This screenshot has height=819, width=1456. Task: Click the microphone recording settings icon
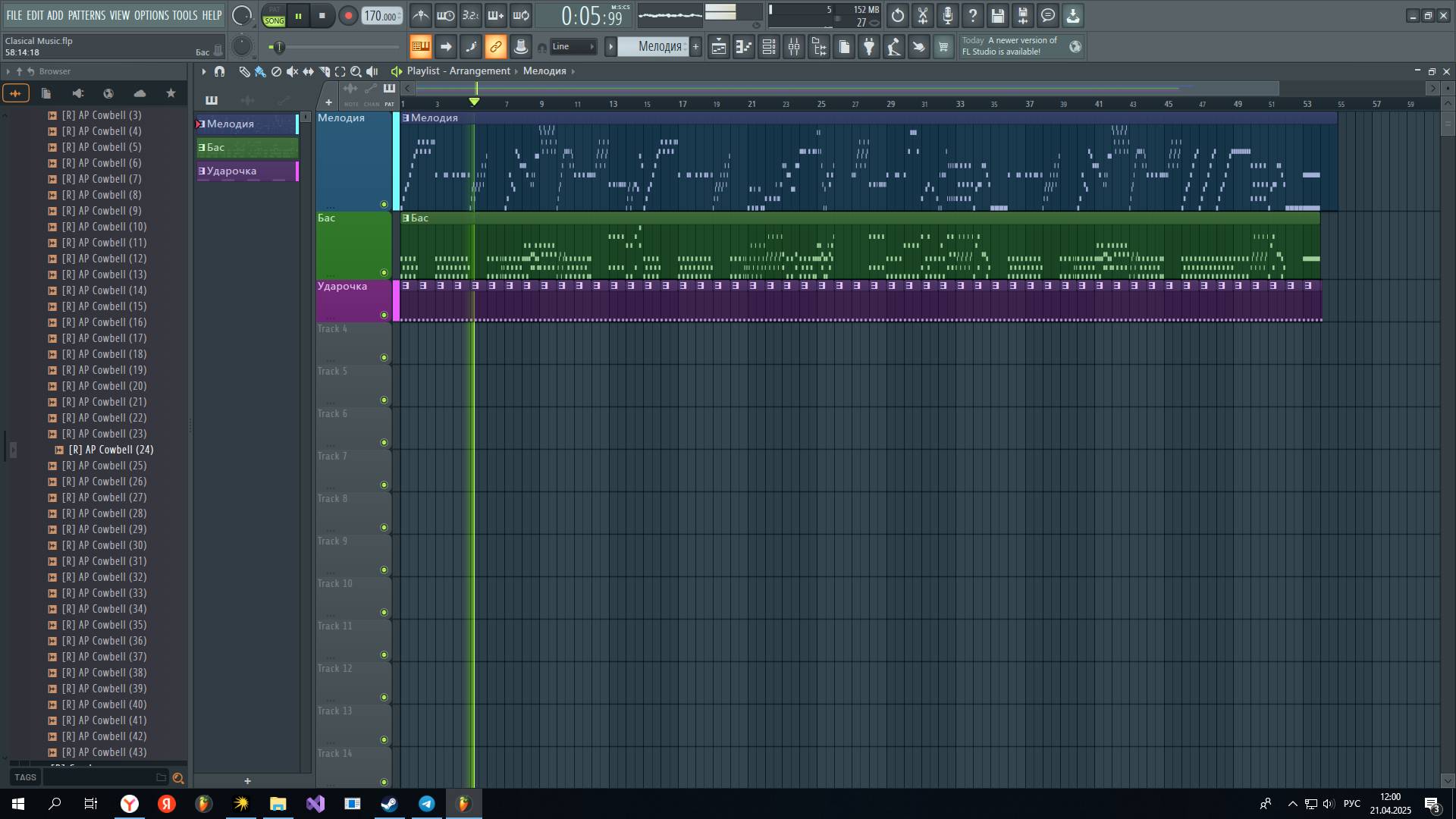(x=948, y=15)
